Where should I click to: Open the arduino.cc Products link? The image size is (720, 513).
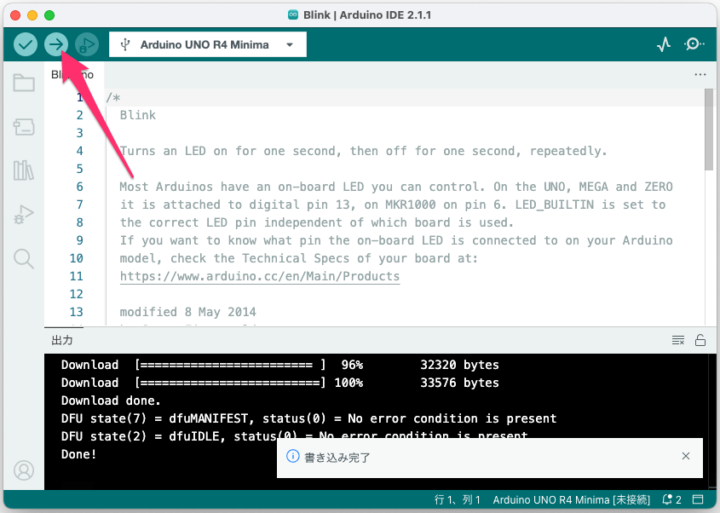click(259, 276)
